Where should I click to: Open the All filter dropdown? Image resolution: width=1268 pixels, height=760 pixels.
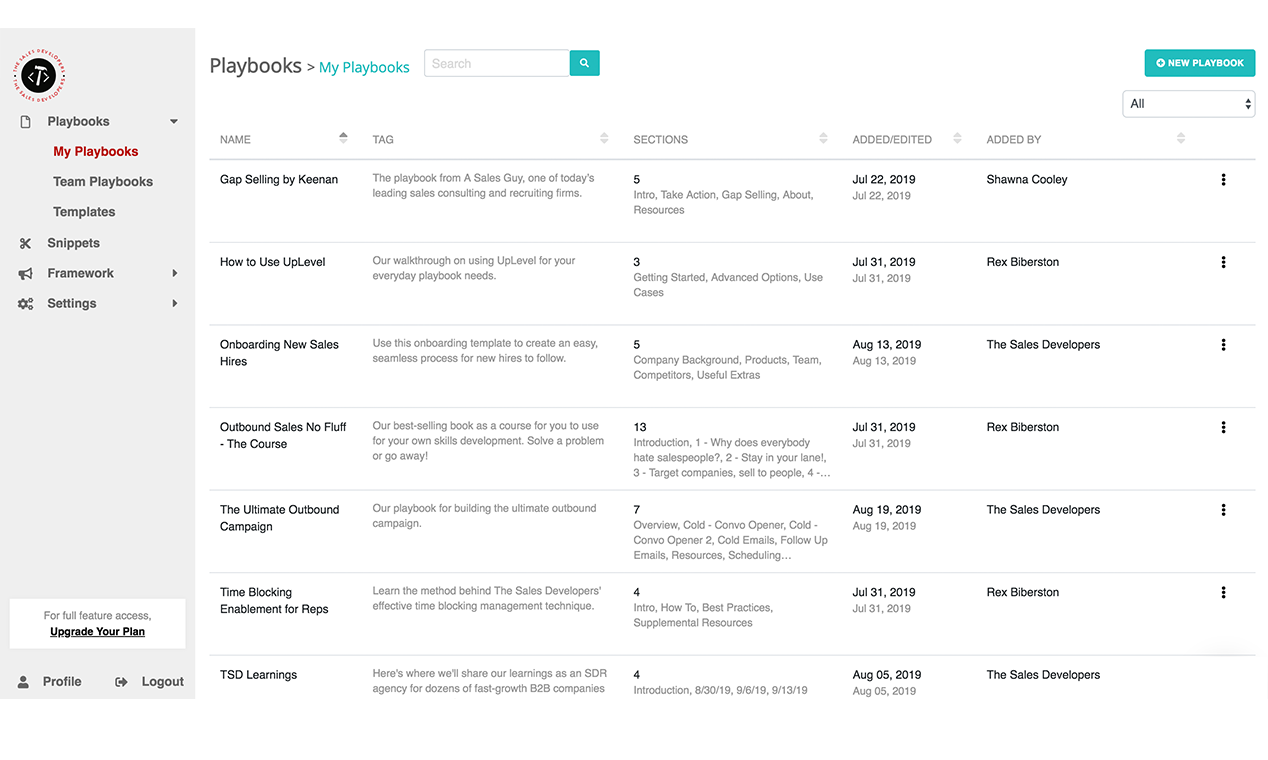point(1188,104)
